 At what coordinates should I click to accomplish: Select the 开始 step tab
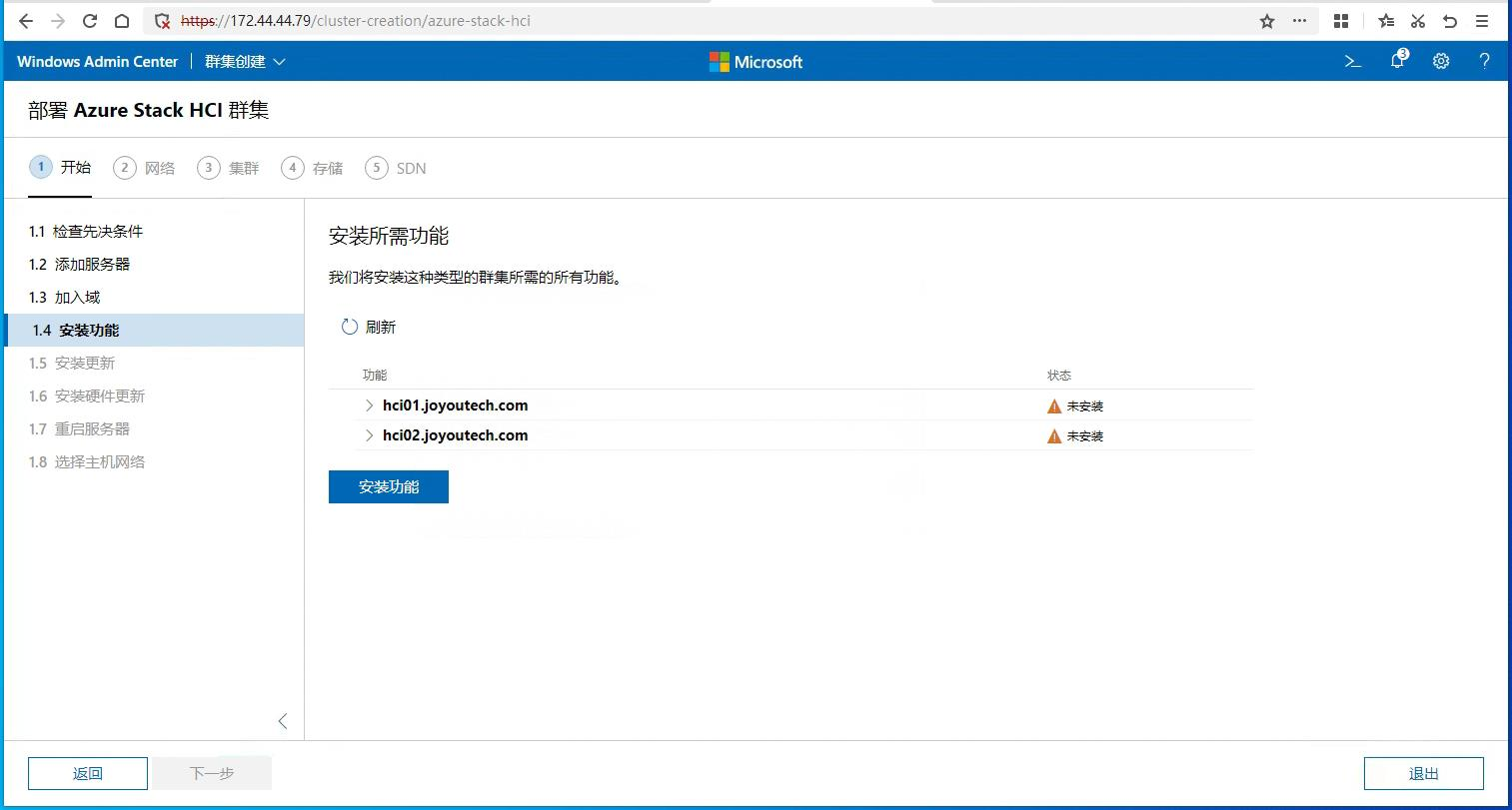click(x=60, y=168)
